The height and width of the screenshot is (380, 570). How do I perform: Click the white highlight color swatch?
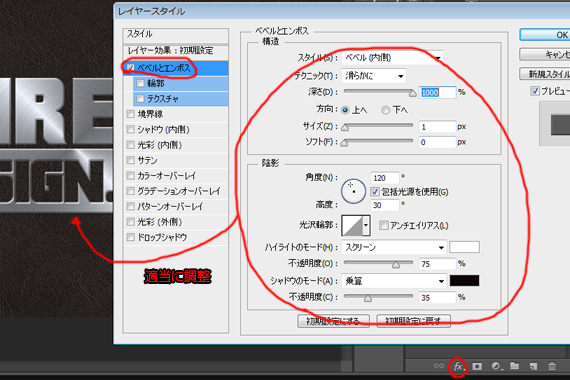click(464, 247)
